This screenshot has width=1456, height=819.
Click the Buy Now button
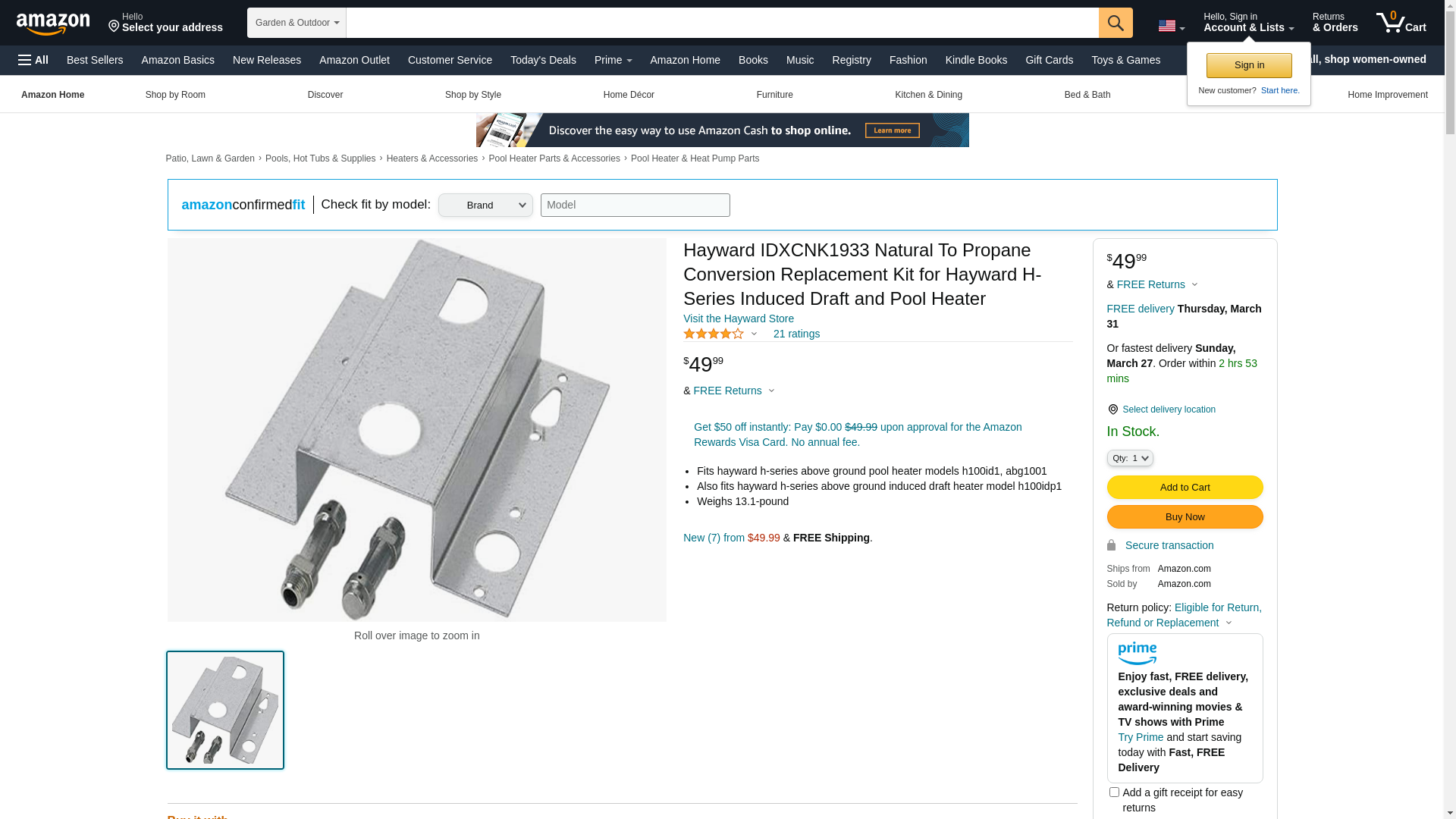pos(1185,516)
